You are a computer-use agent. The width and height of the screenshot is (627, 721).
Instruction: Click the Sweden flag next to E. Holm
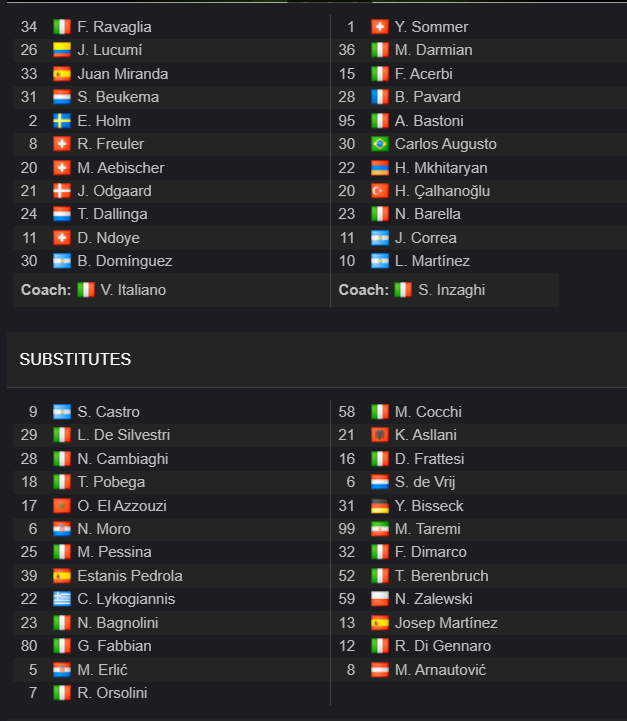coord(62,121)
